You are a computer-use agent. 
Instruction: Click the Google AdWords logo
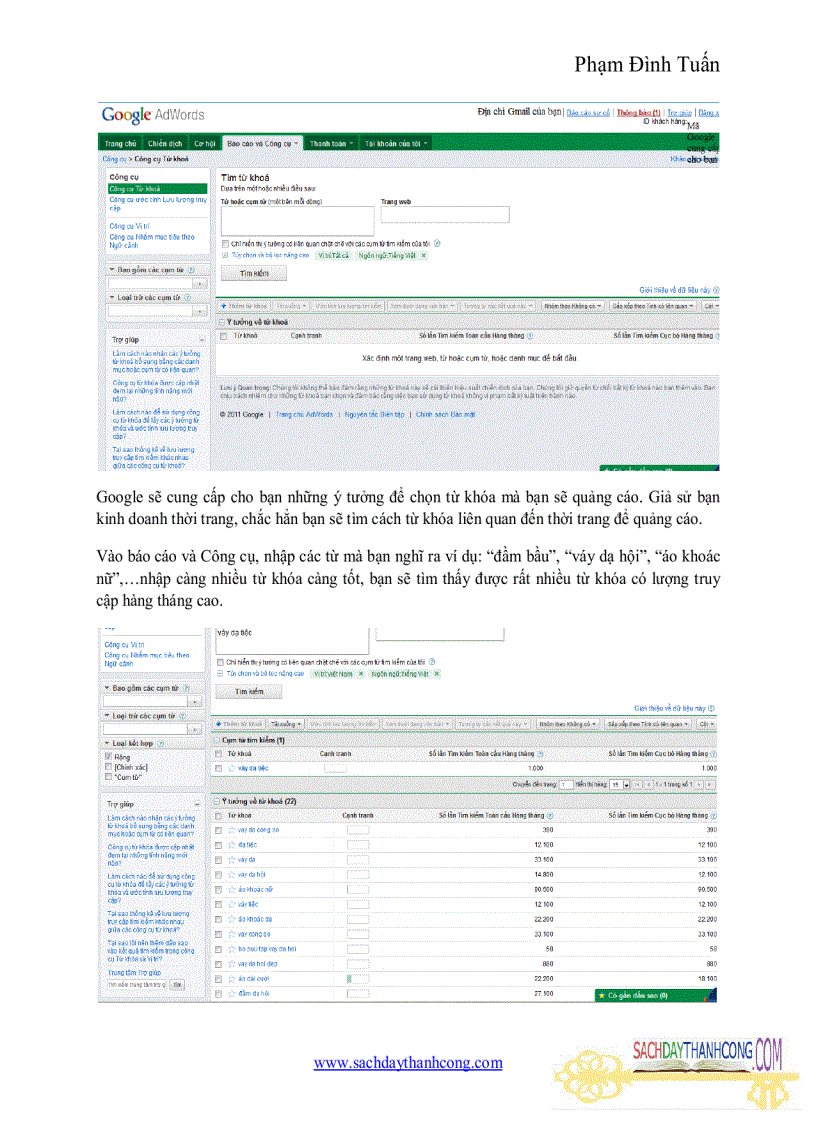click(x=152, y=114)
